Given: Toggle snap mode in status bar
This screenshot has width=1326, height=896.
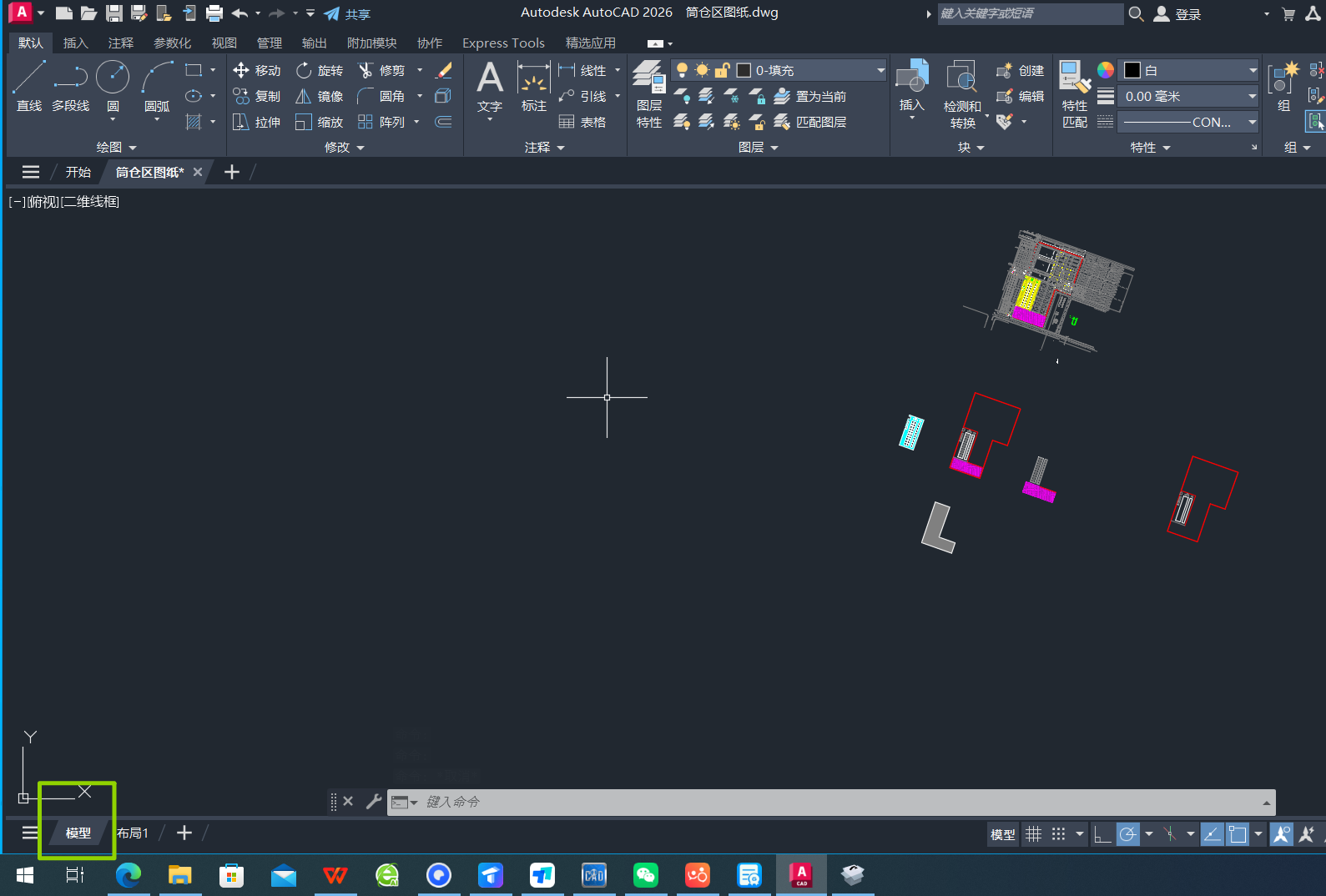Looking at the screenshot, I should click(1058, 834).
